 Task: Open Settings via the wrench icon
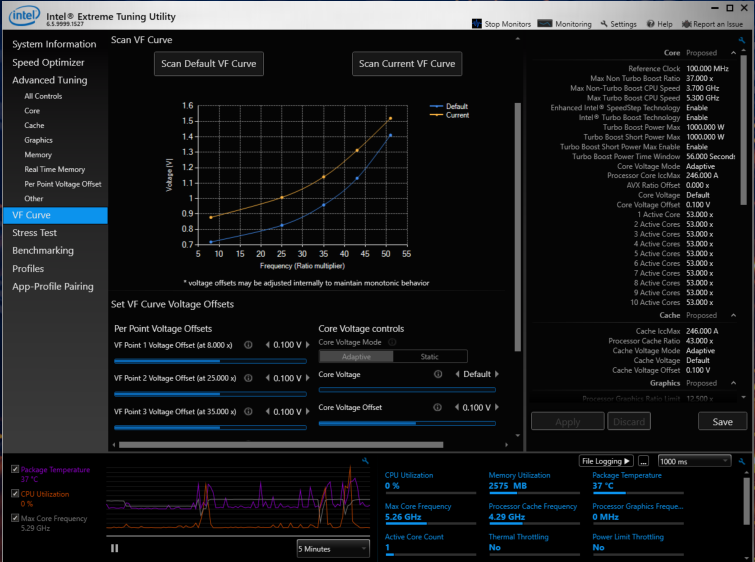[603, 23]
